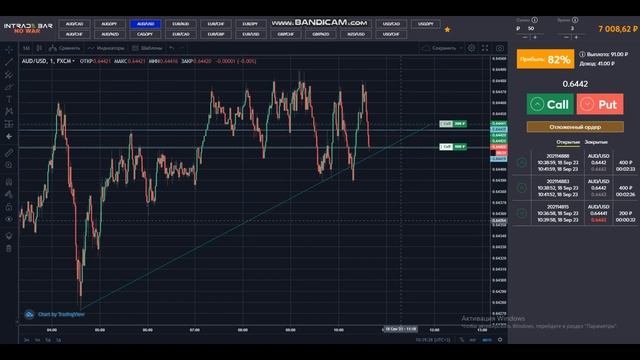The image size is (640, 360).
Task: Edit the trade amount field showing 50
Action: [x=531, y=29]
